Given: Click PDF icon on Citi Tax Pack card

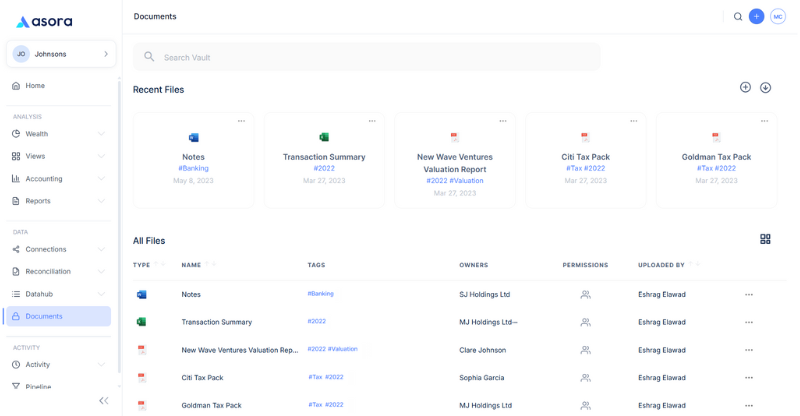Looking at the screenshot, I should [x=585, y=137].
